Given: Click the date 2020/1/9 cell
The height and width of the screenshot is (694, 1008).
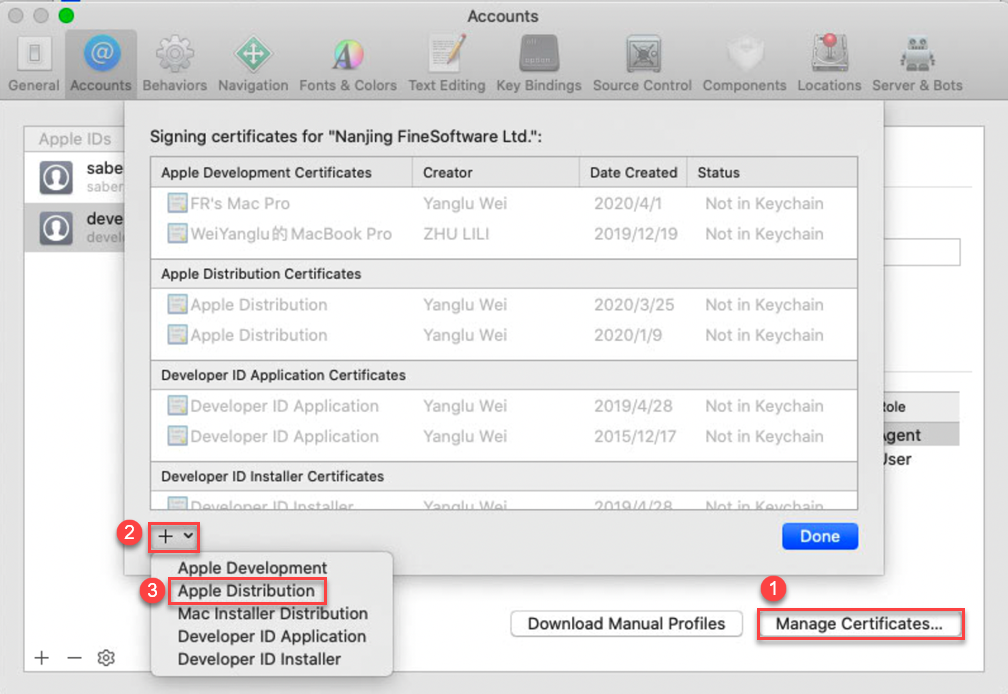Looking at the screenshot, I should [627, 335].
